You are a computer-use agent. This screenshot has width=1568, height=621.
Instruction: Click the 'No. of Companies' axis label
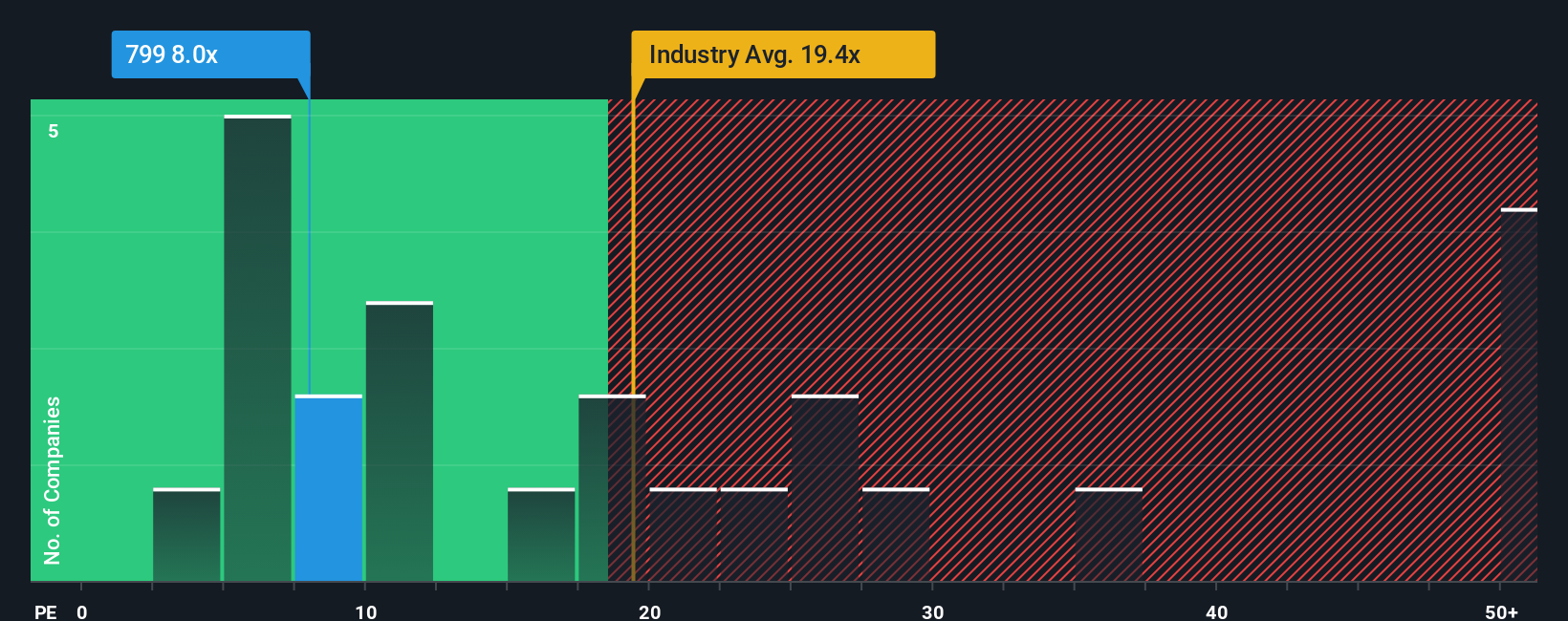point(53,481)
